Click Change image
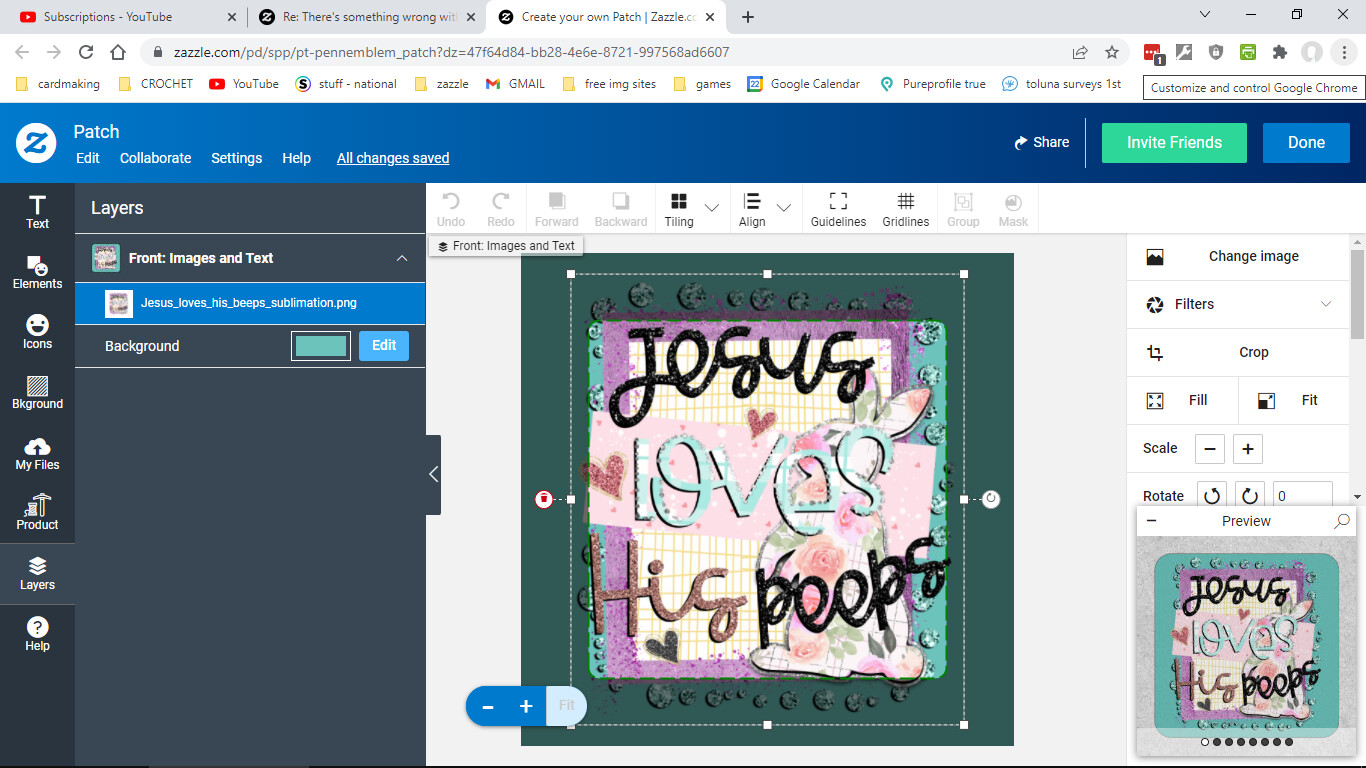The width and height of the screenshot is (1366, 768). (1238, 256)
